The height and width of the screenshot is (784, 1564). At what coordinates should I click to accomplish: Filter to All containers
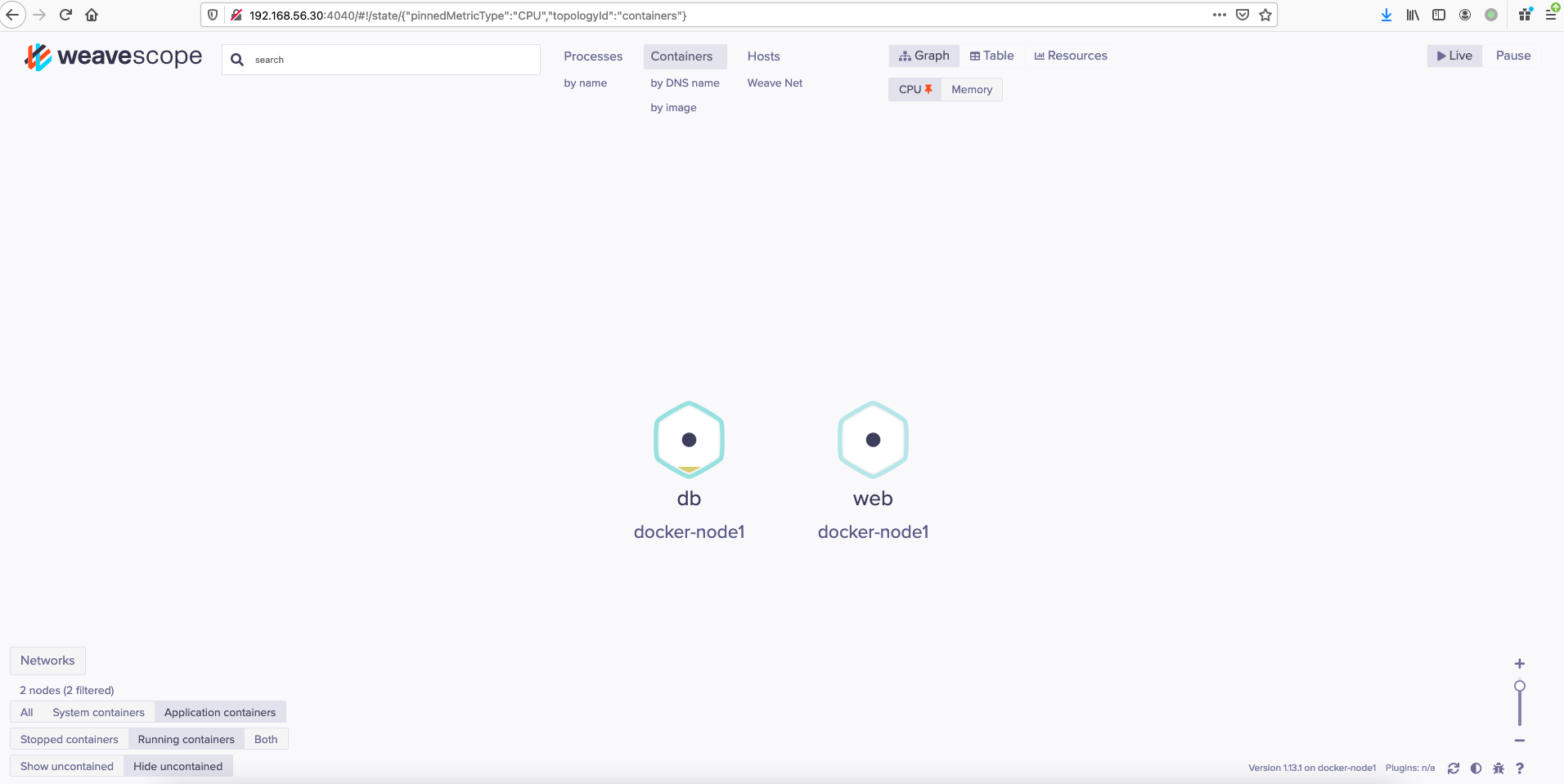click(x=27, y=712)
